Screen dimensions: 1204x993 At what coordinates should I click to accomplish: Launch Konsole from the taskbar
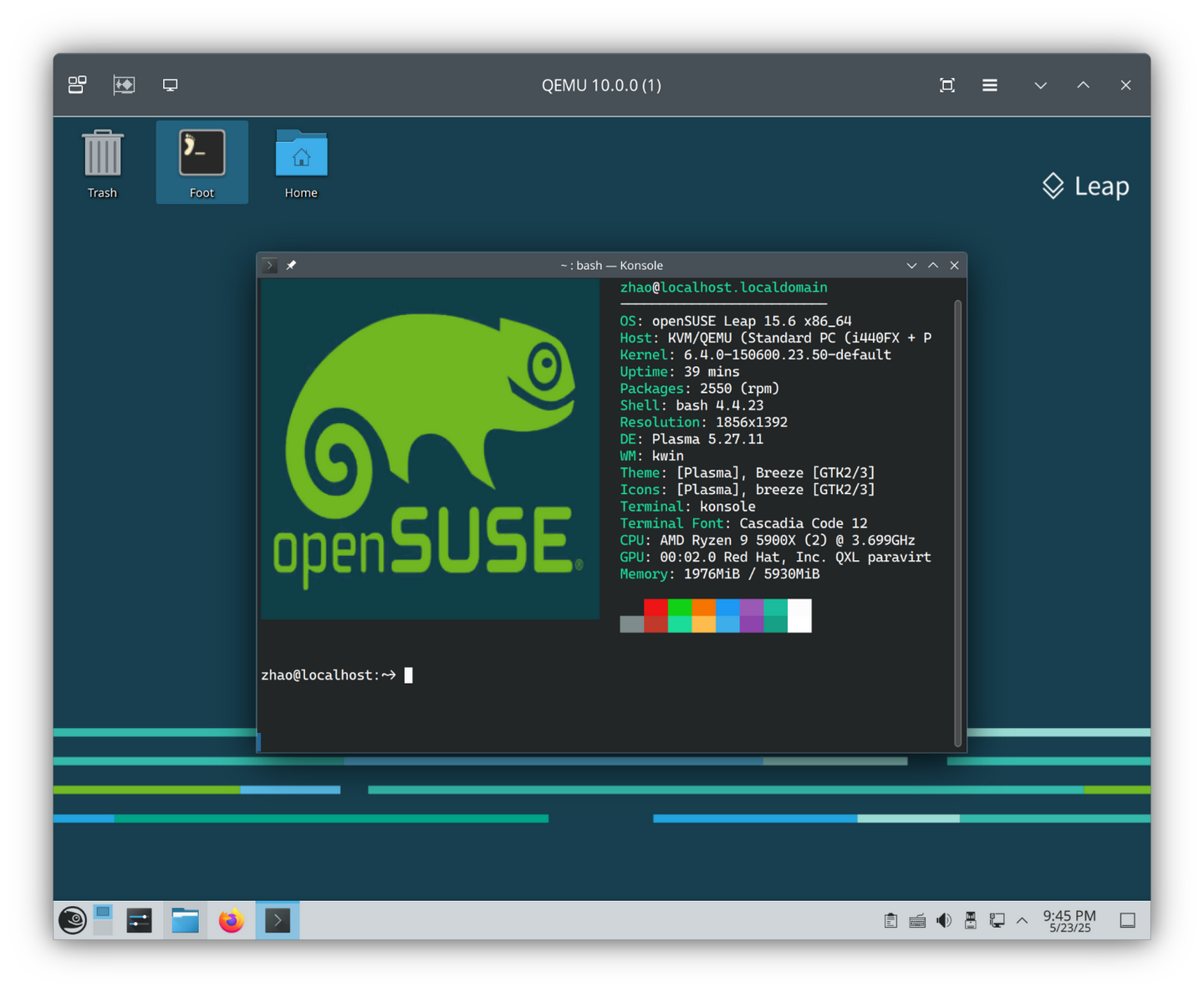[278, 919]
